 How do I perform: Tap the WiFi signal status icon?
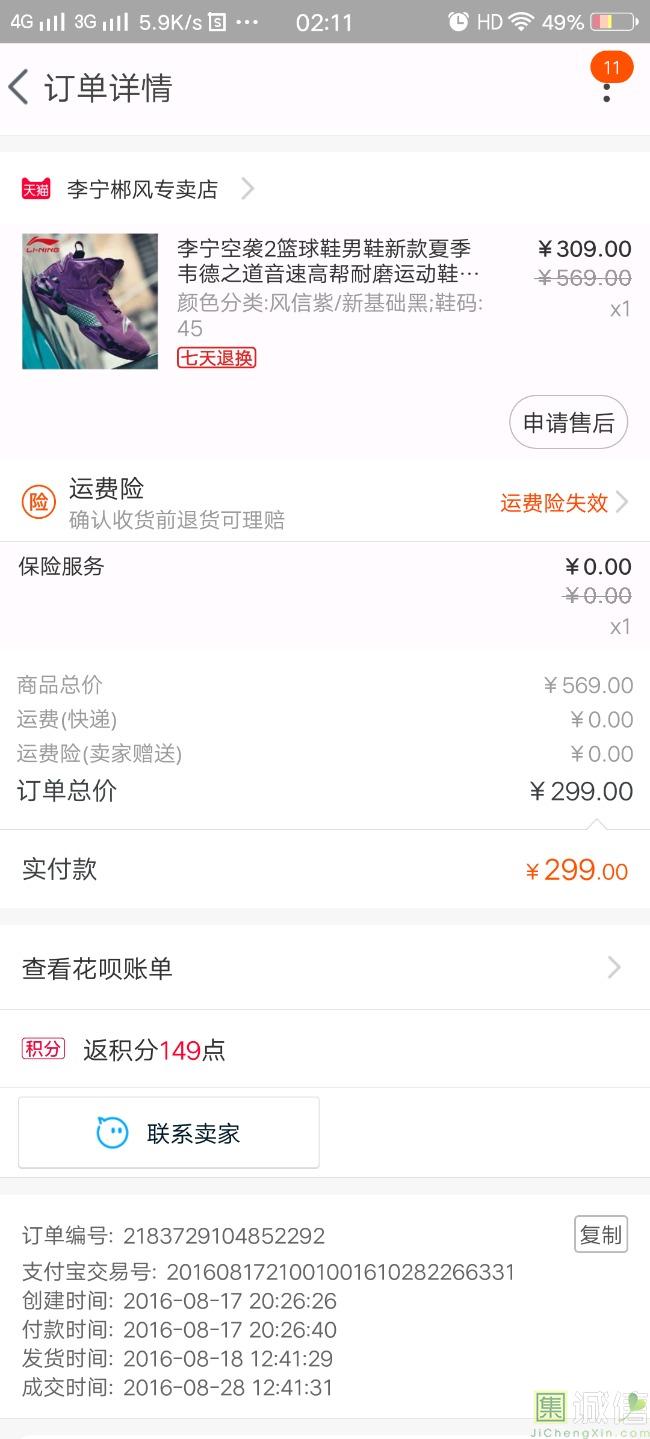(521, 22)
